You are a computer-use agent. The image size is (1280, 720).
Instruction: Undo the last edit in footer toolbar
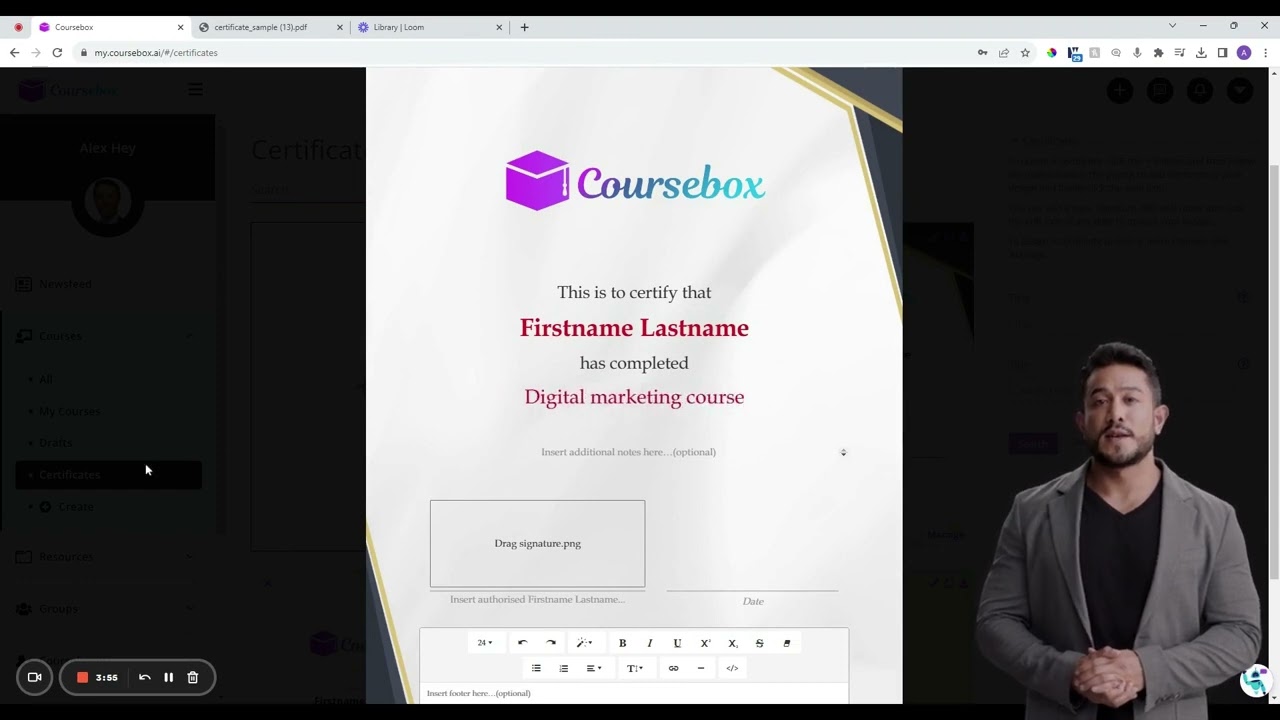pyautogui.click(x=522, y=643)
